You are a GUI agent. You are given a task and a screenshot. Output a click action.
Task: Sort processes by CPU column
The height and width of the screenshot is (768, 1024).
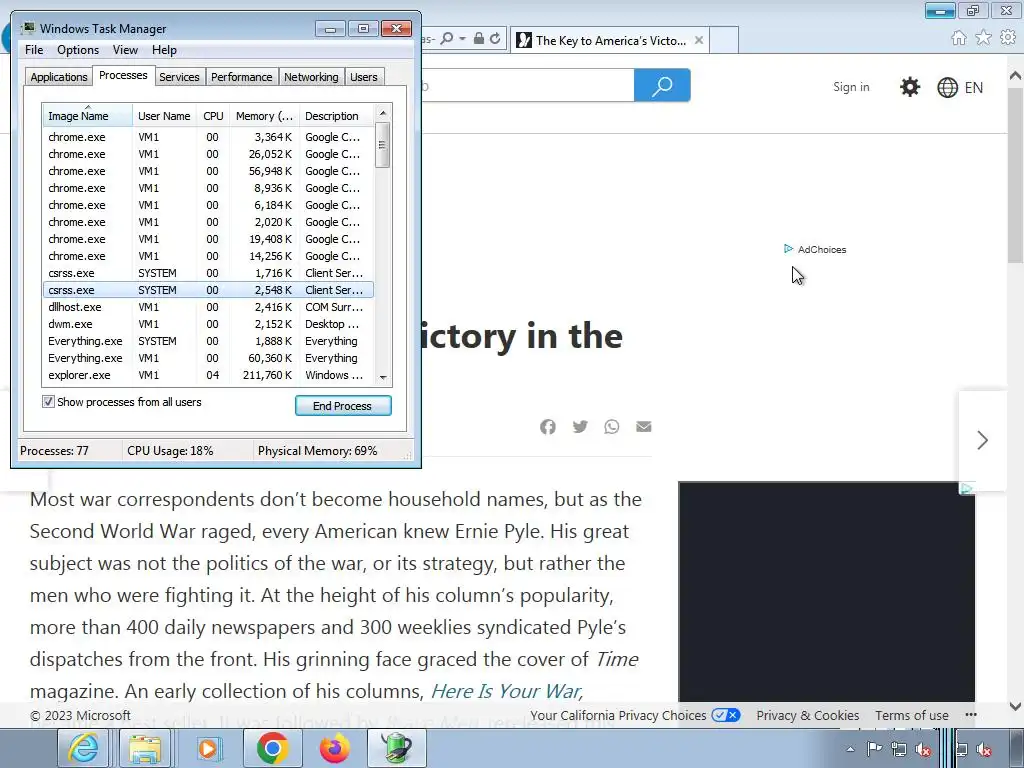(213, 116)
